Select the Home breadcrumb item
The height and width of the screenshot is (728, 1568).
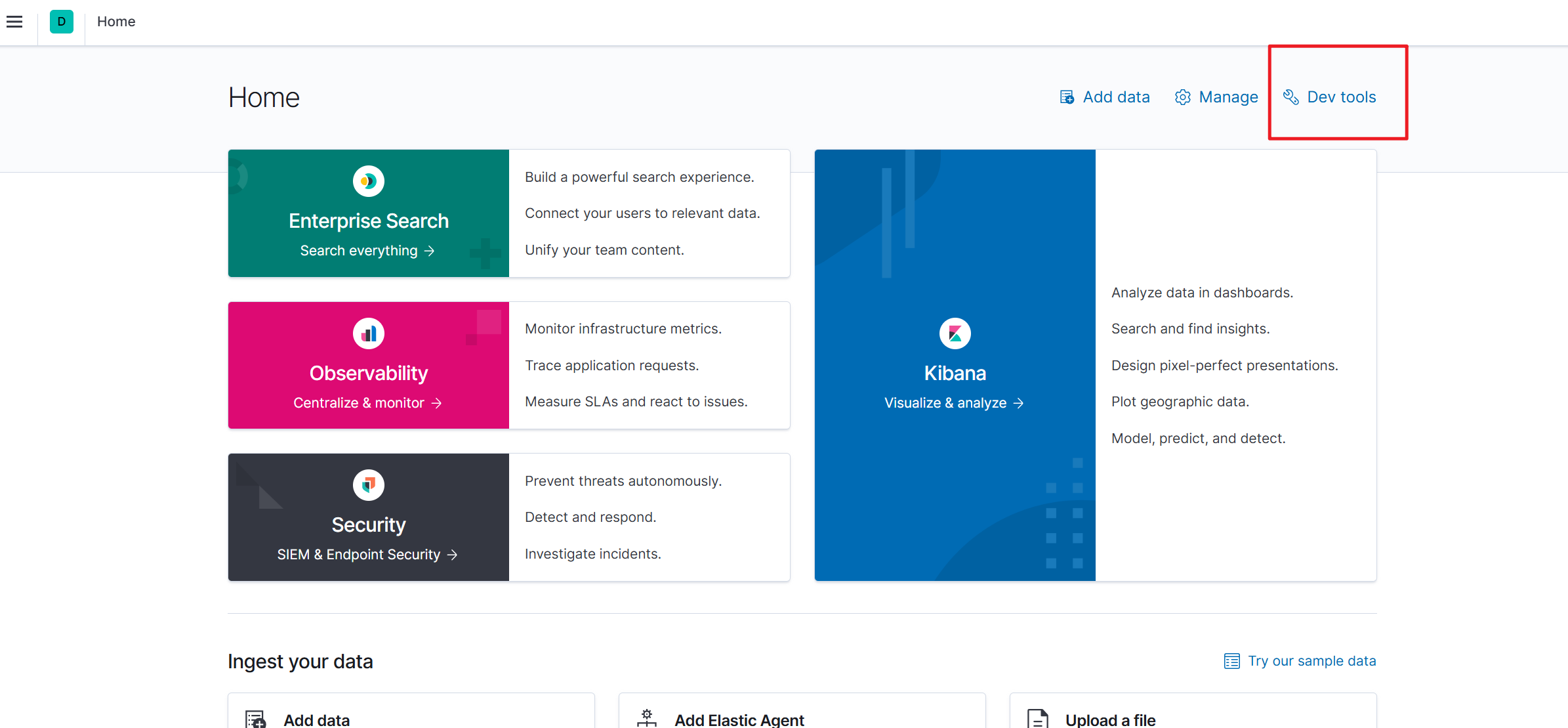pyautogui.click(x=116, y=22)
